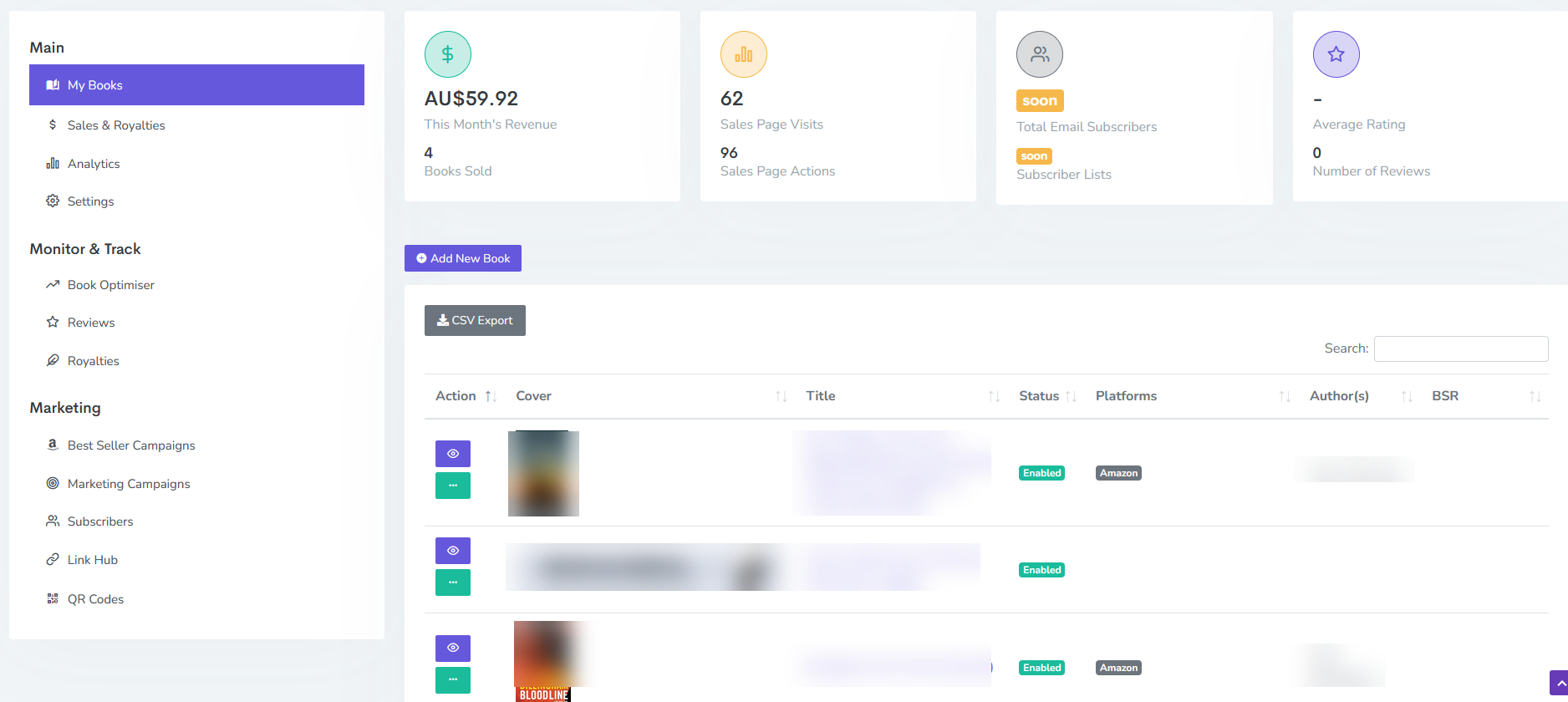Click the Total Email Subscribers label
1568x702 pixels.
[x=1087, y=127]
